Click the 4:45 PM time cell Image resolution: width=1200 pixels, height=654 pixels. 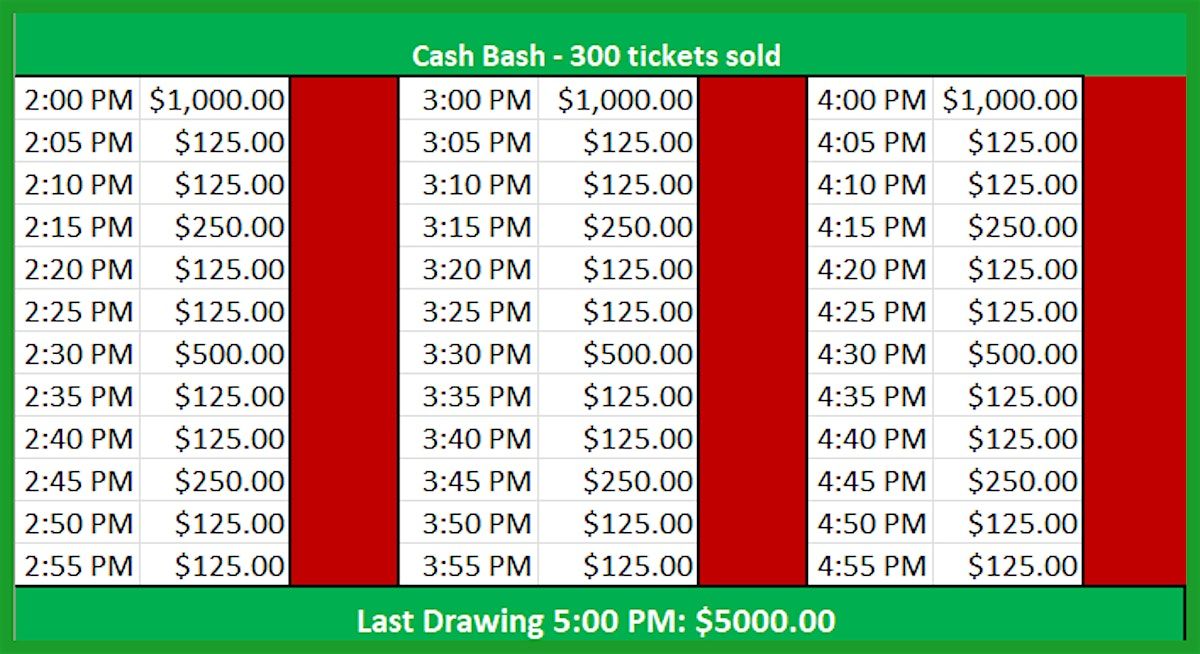[871, 480]
